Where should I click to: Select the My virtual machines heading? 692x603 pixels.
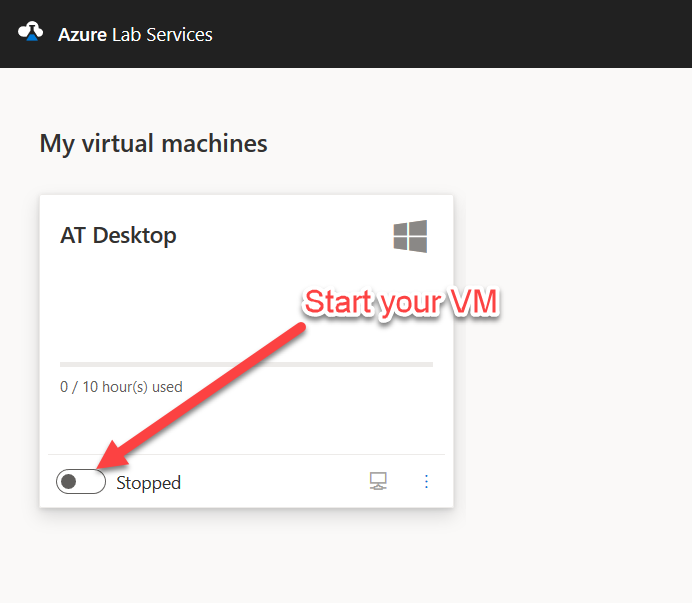click(x=153, y=143)
